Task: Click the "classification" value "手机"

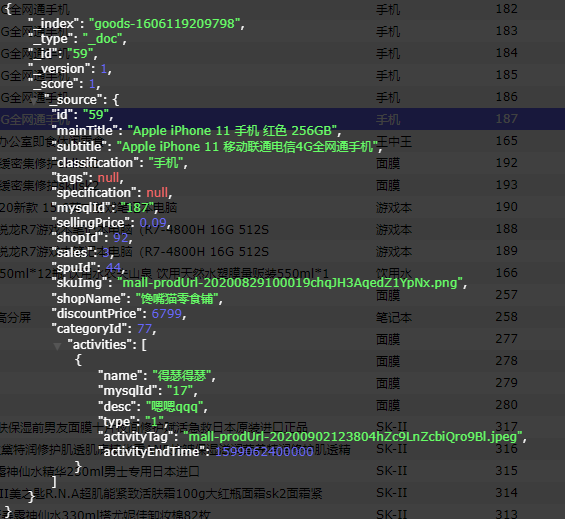Action: tap(166, 163)
